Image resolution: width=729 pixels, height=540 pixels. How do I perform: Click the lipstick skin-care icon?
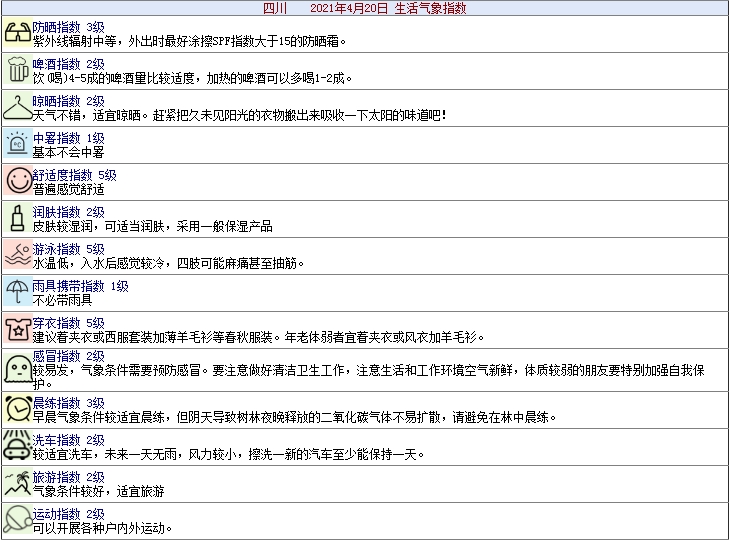pyautogui.click(x=17, y=218)
